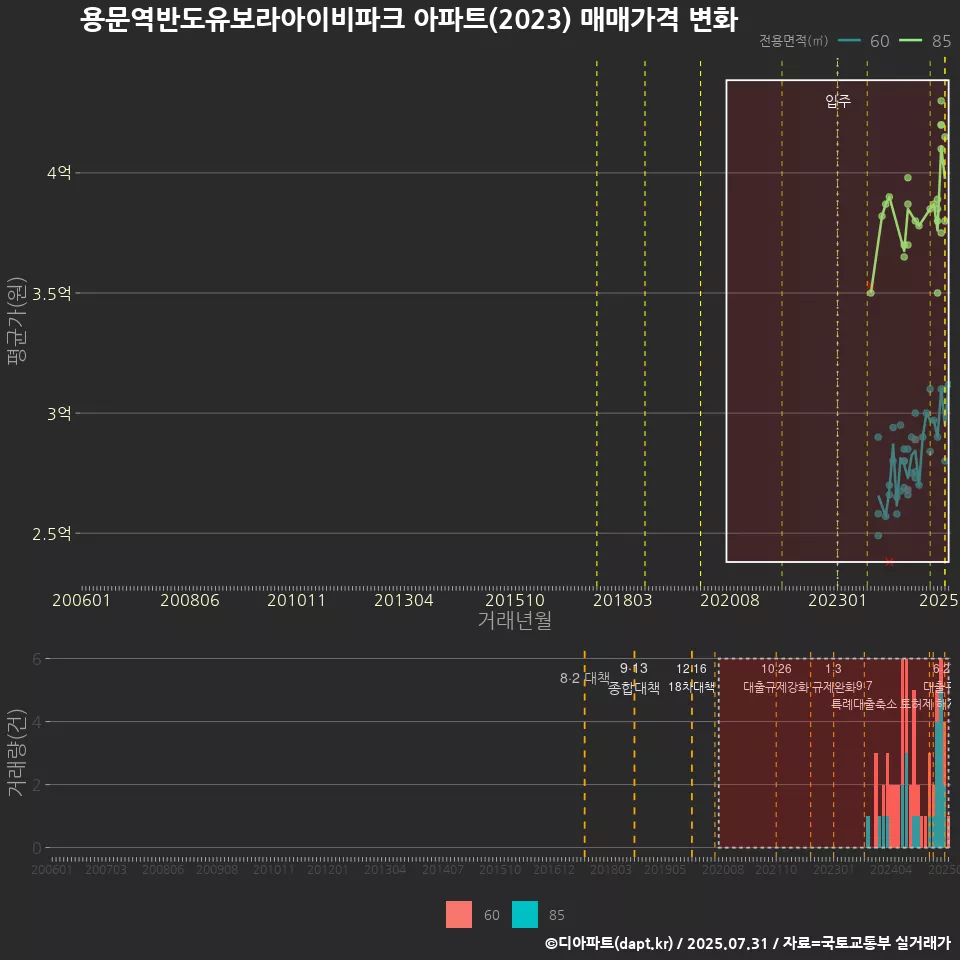
Task: Click the 4억 y-axis label
Action: [59, 173]
